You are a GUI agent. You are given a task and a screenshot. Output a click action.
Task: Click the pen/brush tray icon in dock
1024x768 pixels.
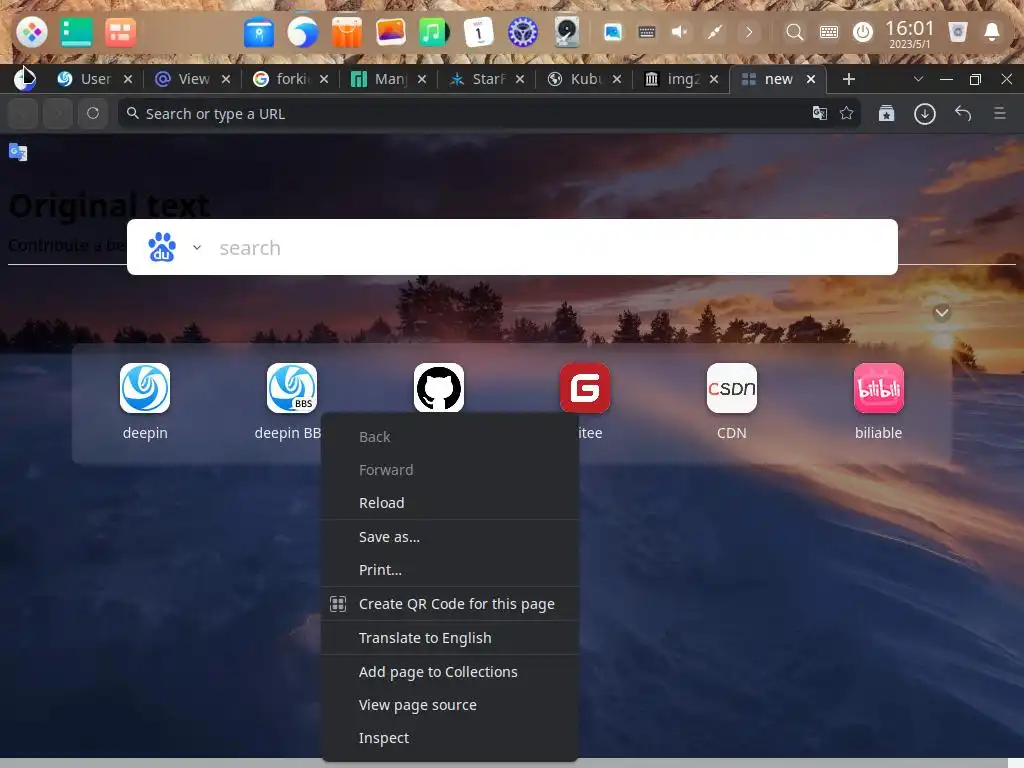point(714,31)
